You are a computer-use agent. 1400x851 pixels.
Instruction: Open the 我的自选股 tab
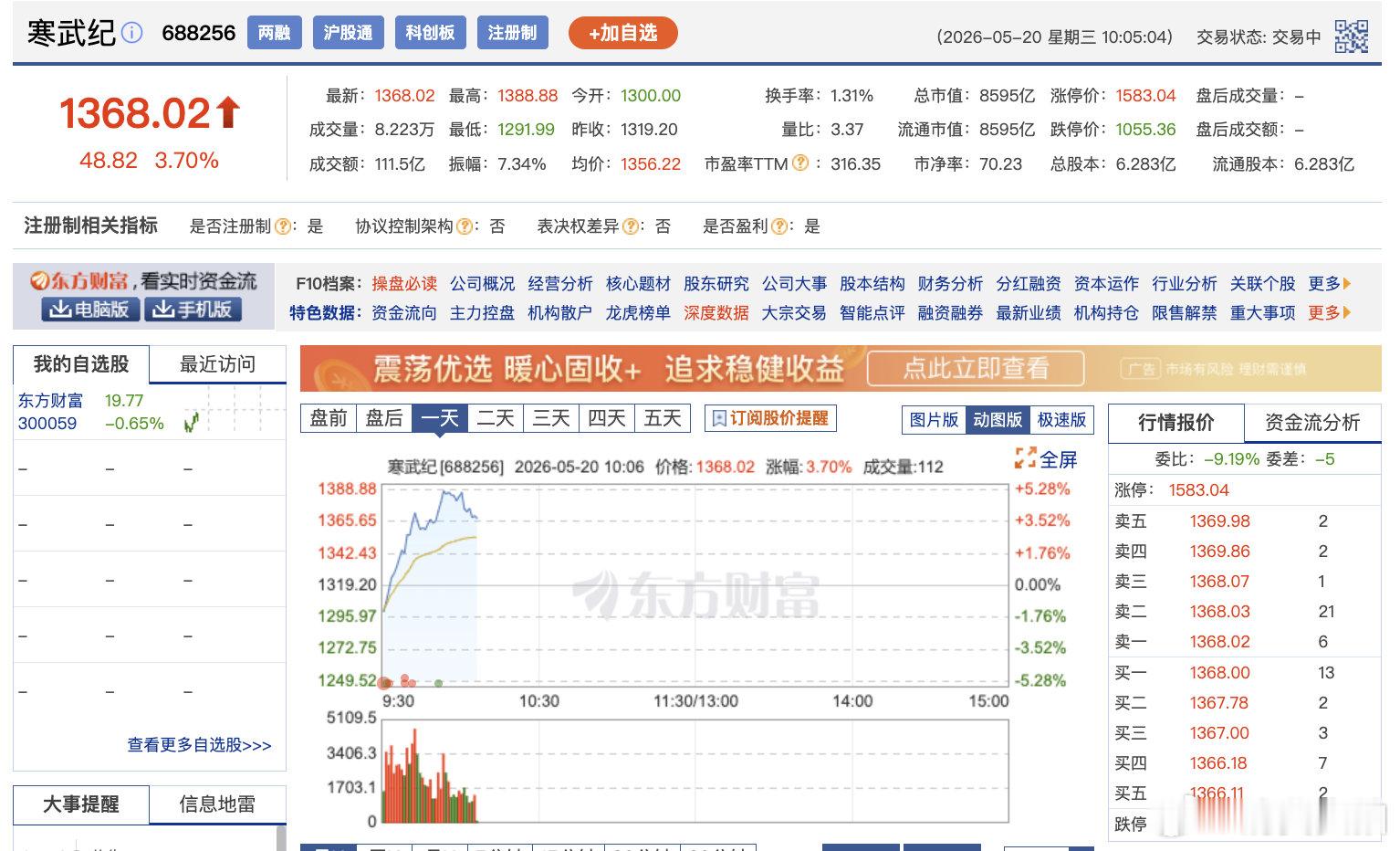(x=80, y=364)
